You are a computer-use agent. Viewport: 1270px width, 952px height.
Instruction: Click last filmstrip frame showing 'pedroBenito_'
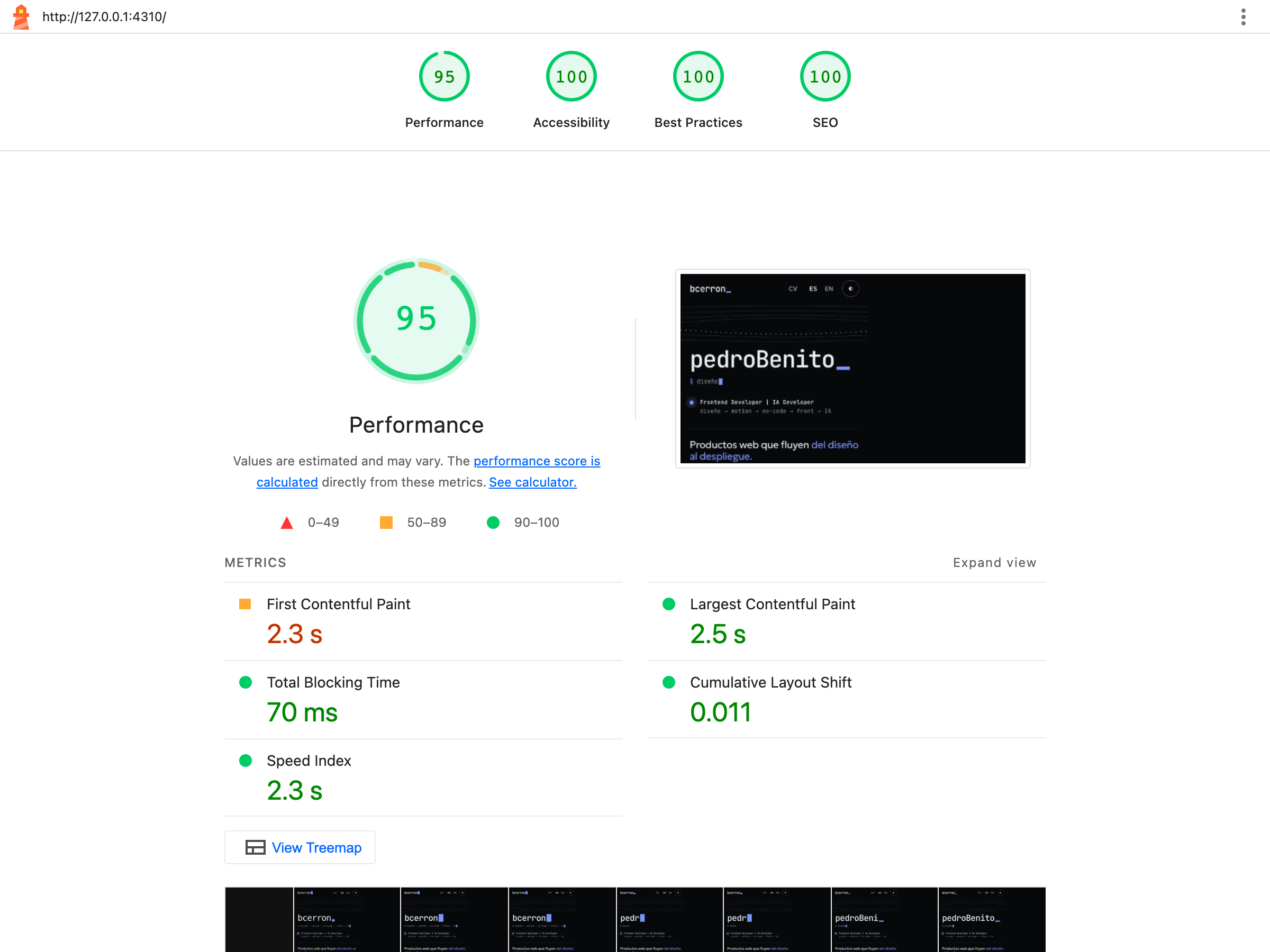(x=992, y=919)
